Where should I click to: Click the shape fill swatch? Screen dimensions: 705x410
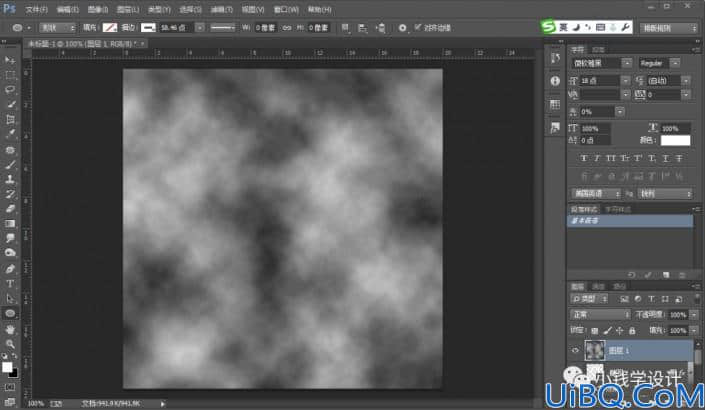(x=110, y=28)
